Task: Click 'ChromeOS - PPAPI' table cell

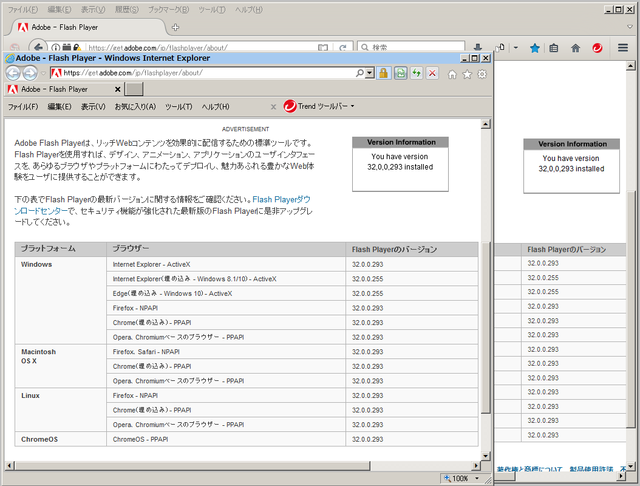Action: (x=226, y=439)
